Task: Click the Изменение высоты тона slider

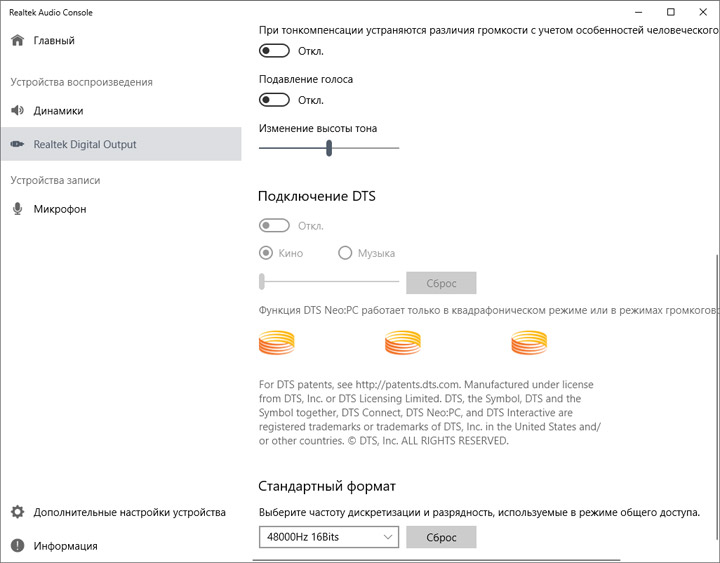Action: click(329, 148)
